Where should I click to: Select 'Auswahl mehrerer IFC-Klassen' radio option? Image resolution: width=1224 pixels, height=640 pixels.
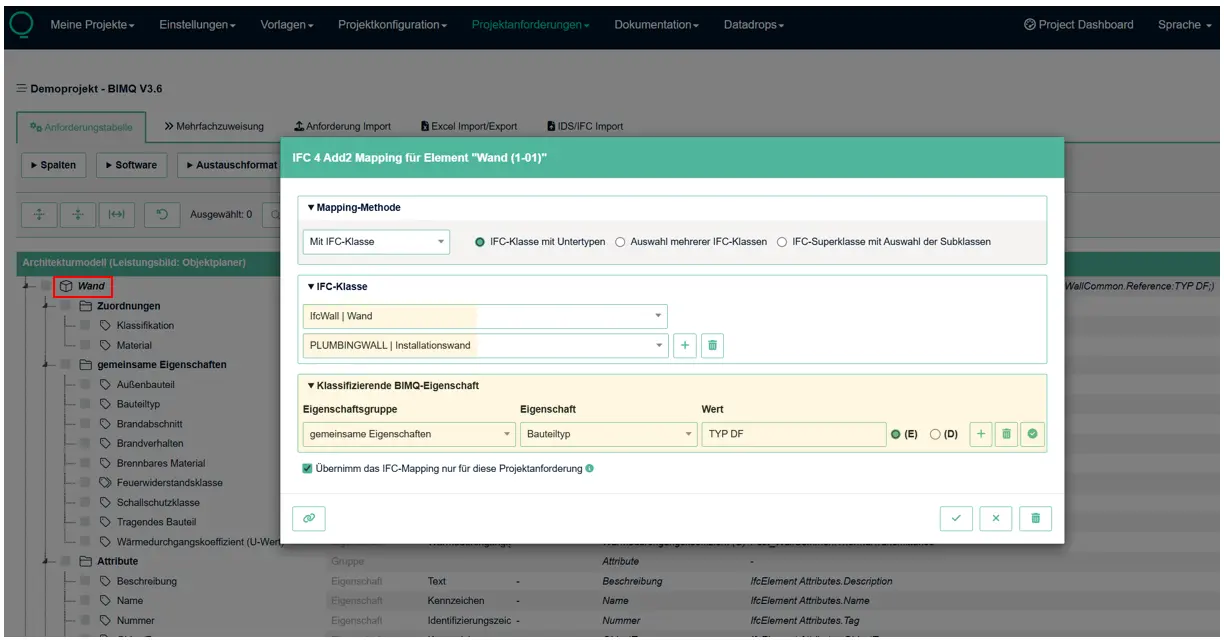tap(620, 242)
